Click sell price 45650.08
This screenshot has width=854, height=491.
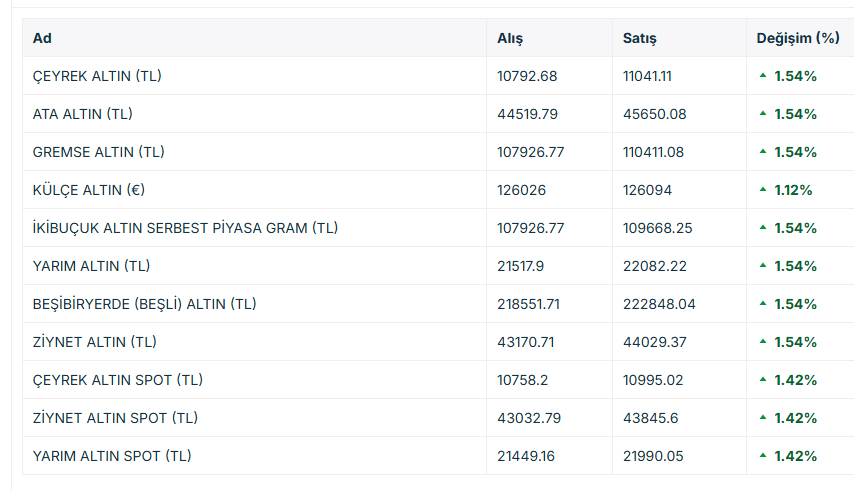[655, 114]
